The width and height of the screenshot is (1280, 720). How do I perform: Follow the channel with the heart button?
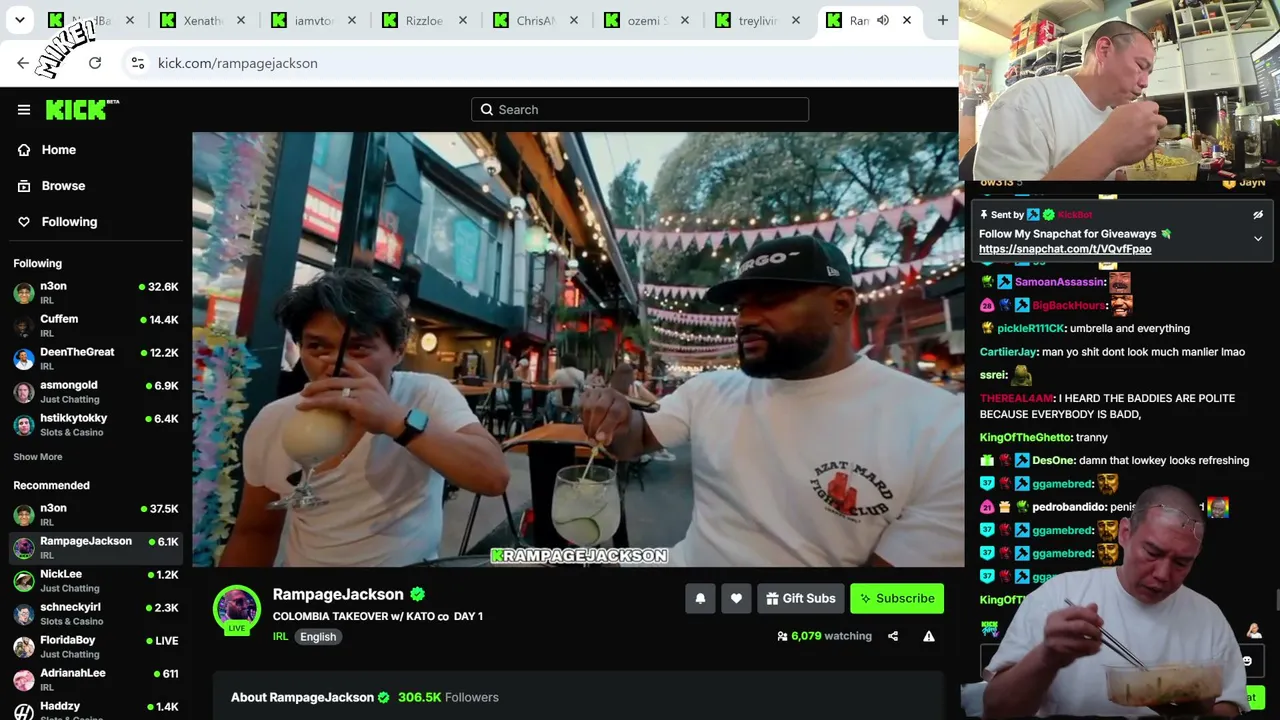click(736, 598)
